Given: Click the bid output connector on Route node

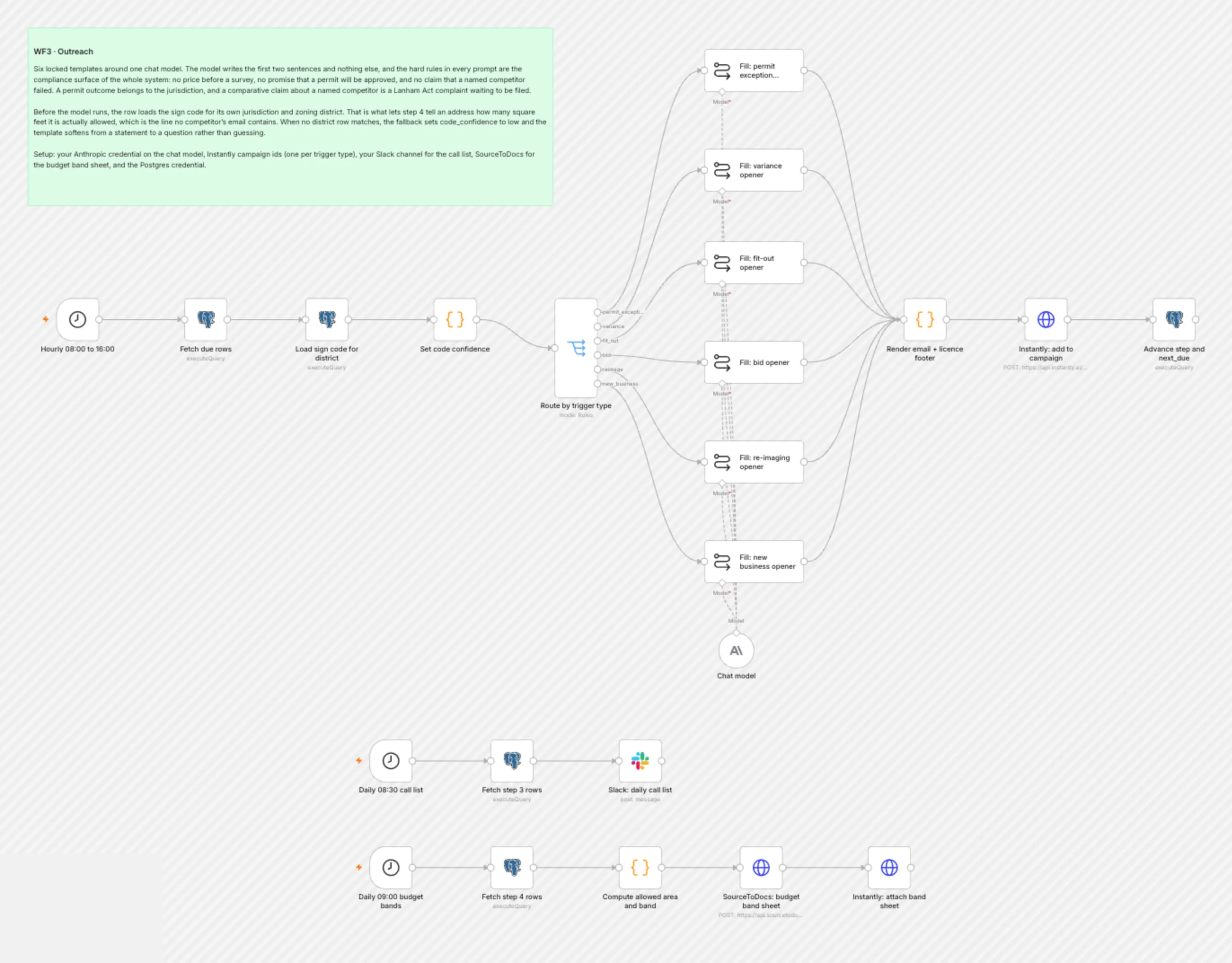Looking at the screenshot, I should pyautogui.click(x=597, y=355).
